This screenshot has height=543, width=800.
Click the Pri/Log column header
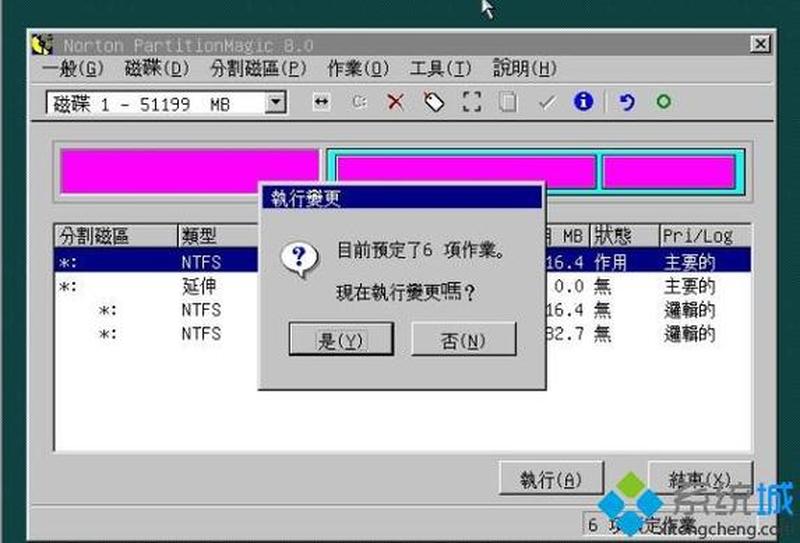click(705, 236)
